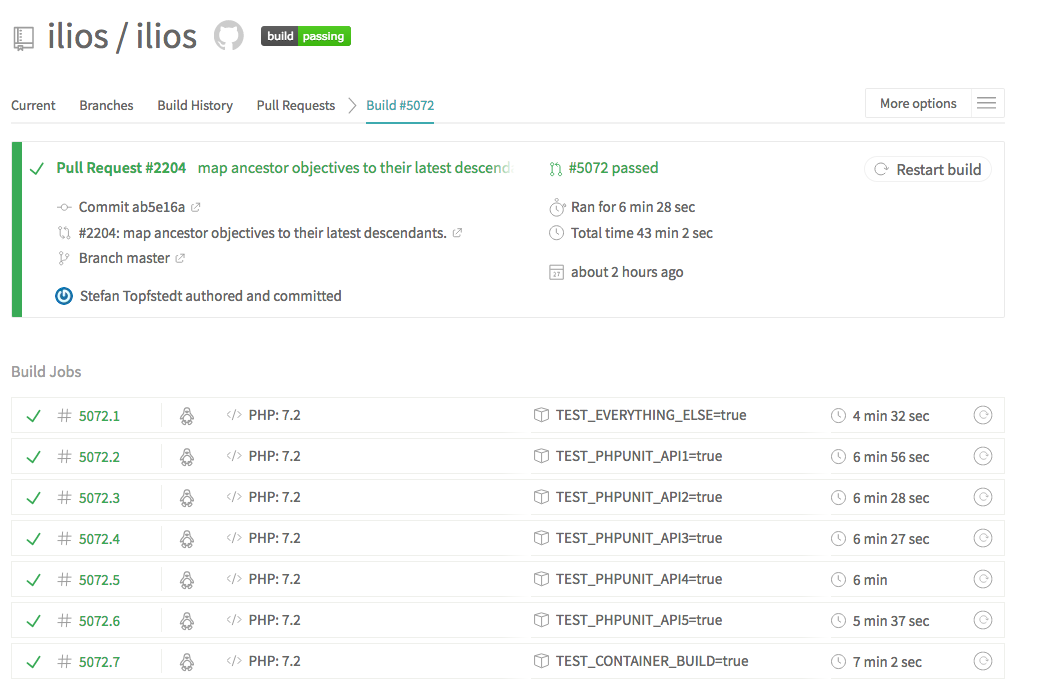Click the 5 min 37 sec duration

[x=891, y=621]
